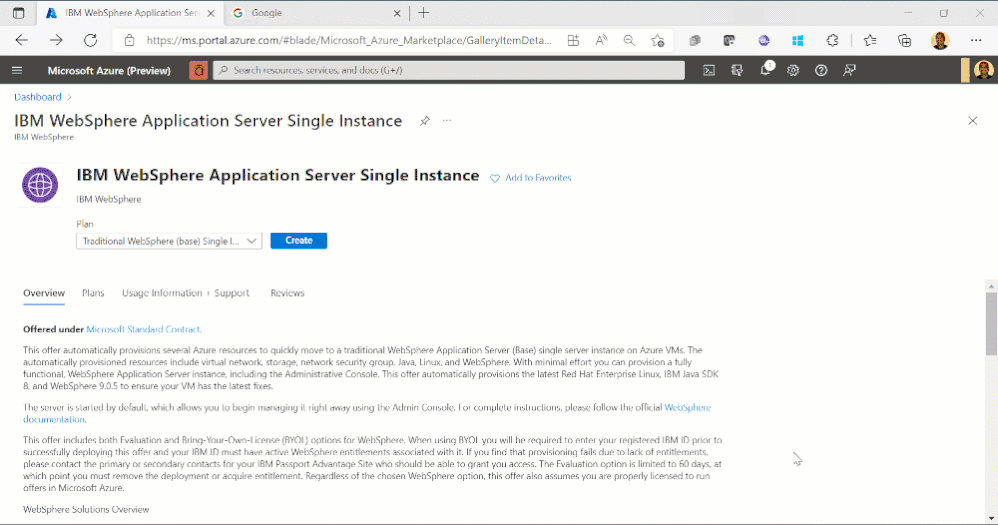Open the browser Favorites list
Image resolution: width=998 pixels, height=525 pixels.
pyautogui.click(x=870, y=40)
